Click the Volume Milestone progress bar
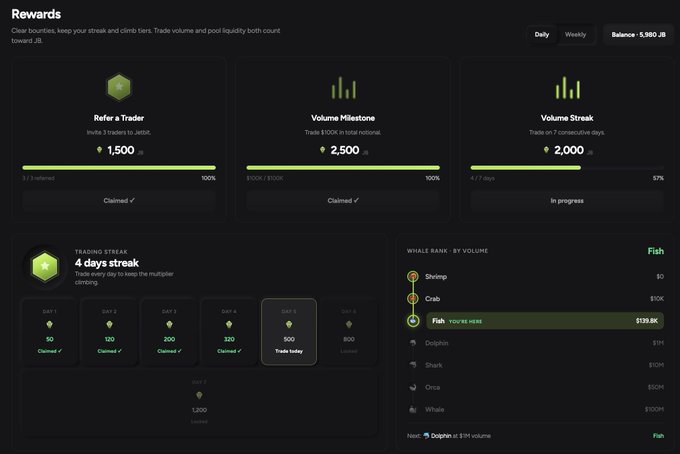Screen dimensions: 680x454 tap(343, 168)
